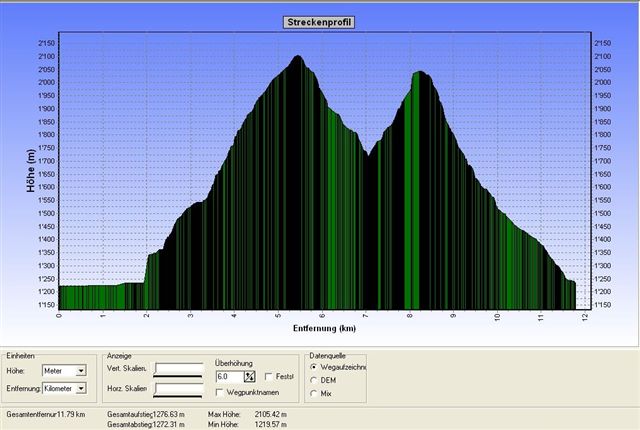Viewport: 640px width, 430px height.
Task: Enable the Wegpunktnamen checkbox
Action: point(220,392)
